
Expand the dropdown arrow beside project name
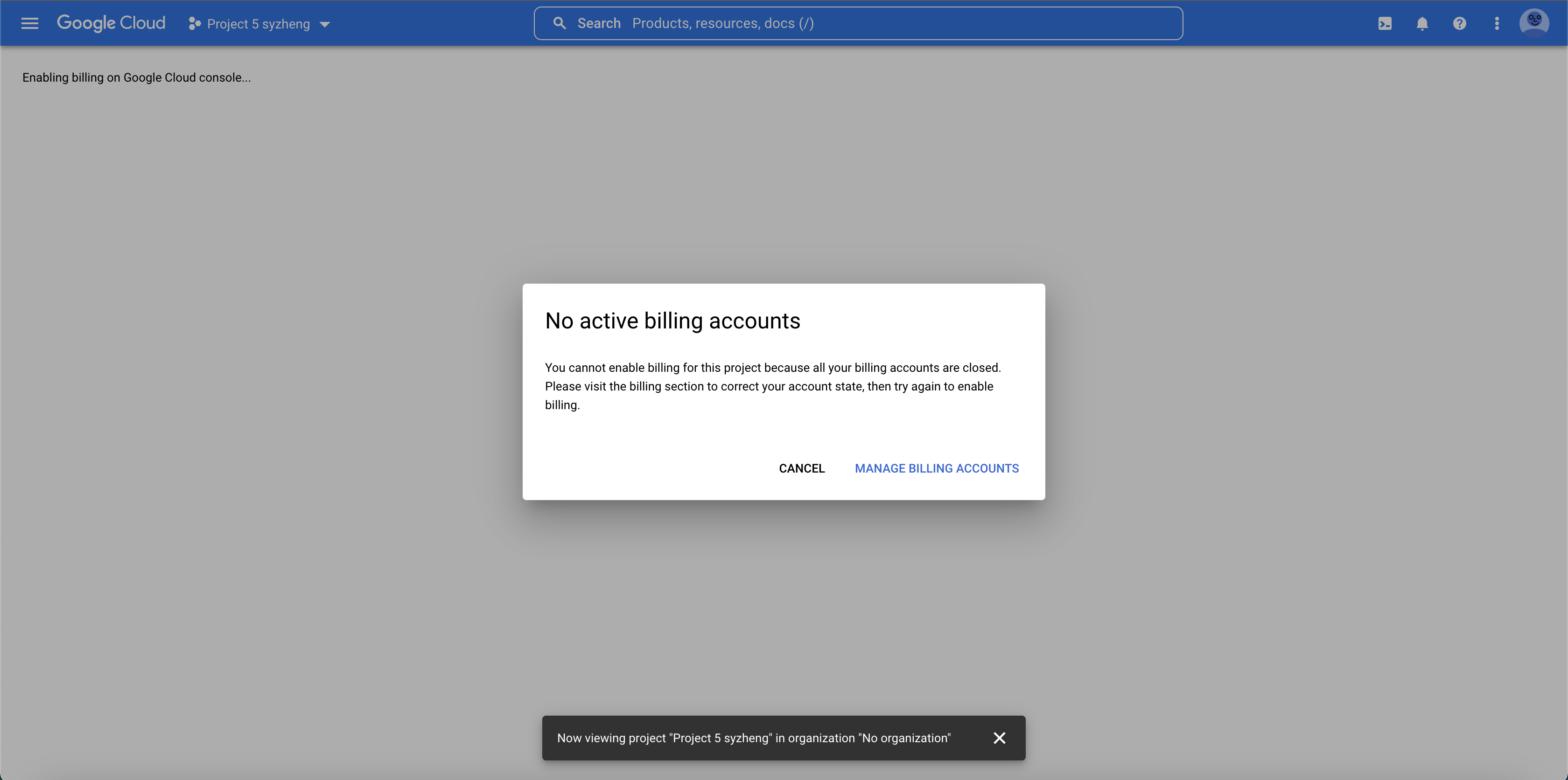(325, 25)
